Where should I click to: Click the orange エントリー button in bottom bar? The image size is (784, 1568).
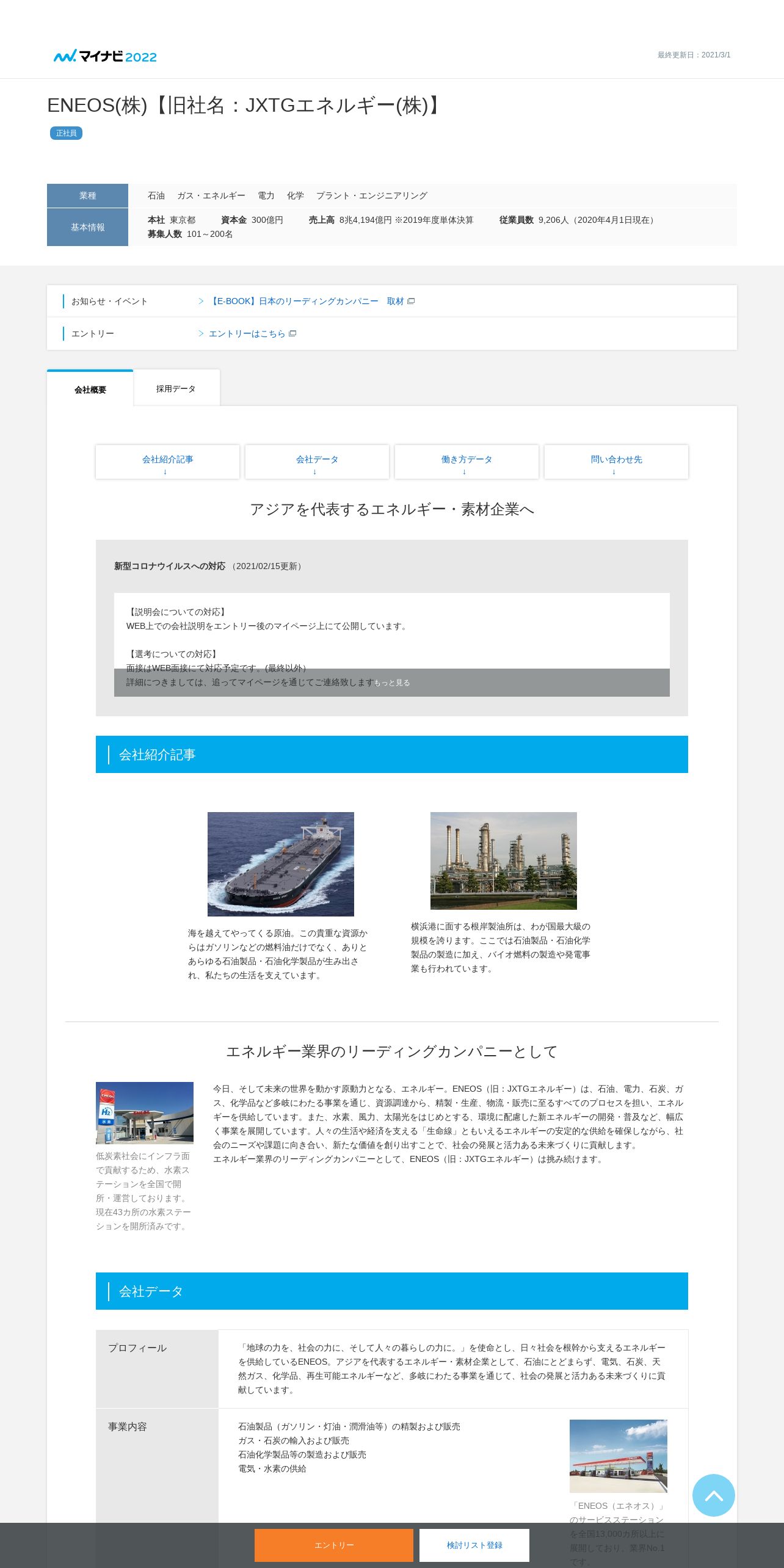click(334, 1545)
